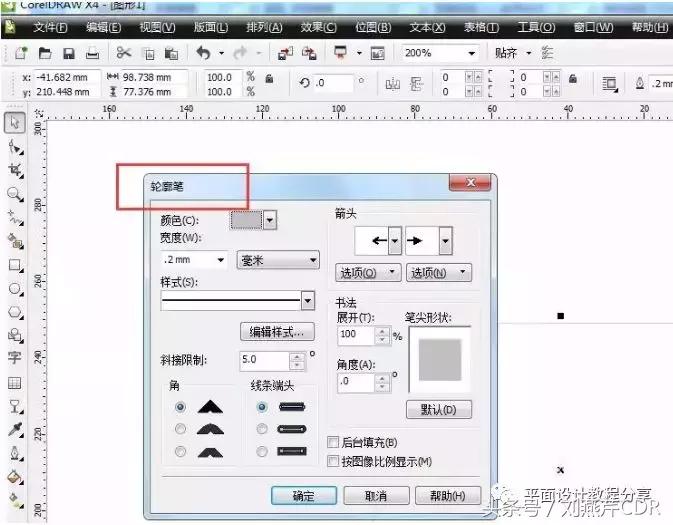Click the Save disk icon
This screenshot has width=673, height=525.
pyautogui.click(x=69, y=53)
